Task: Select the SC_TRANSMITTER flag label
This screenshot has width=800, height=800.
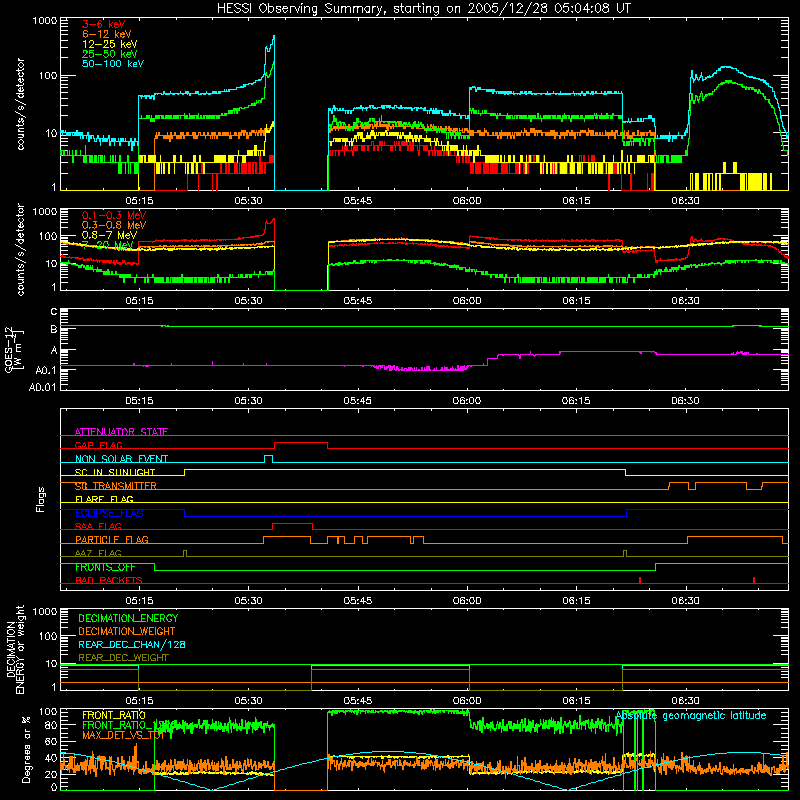Action: click(115, 486)
